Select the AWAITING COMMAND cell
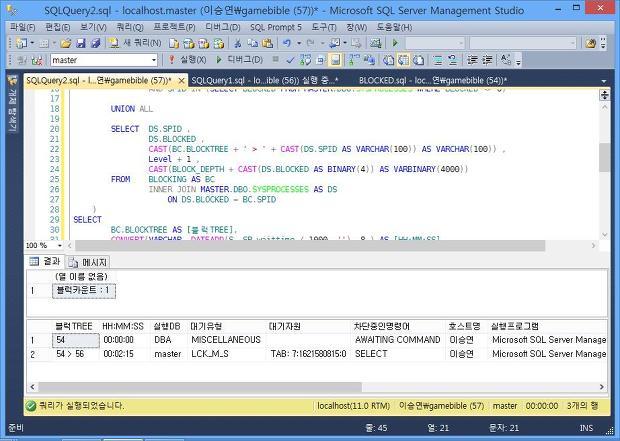Viewport: 620px width, 441px height. click(x=398, y=340)
